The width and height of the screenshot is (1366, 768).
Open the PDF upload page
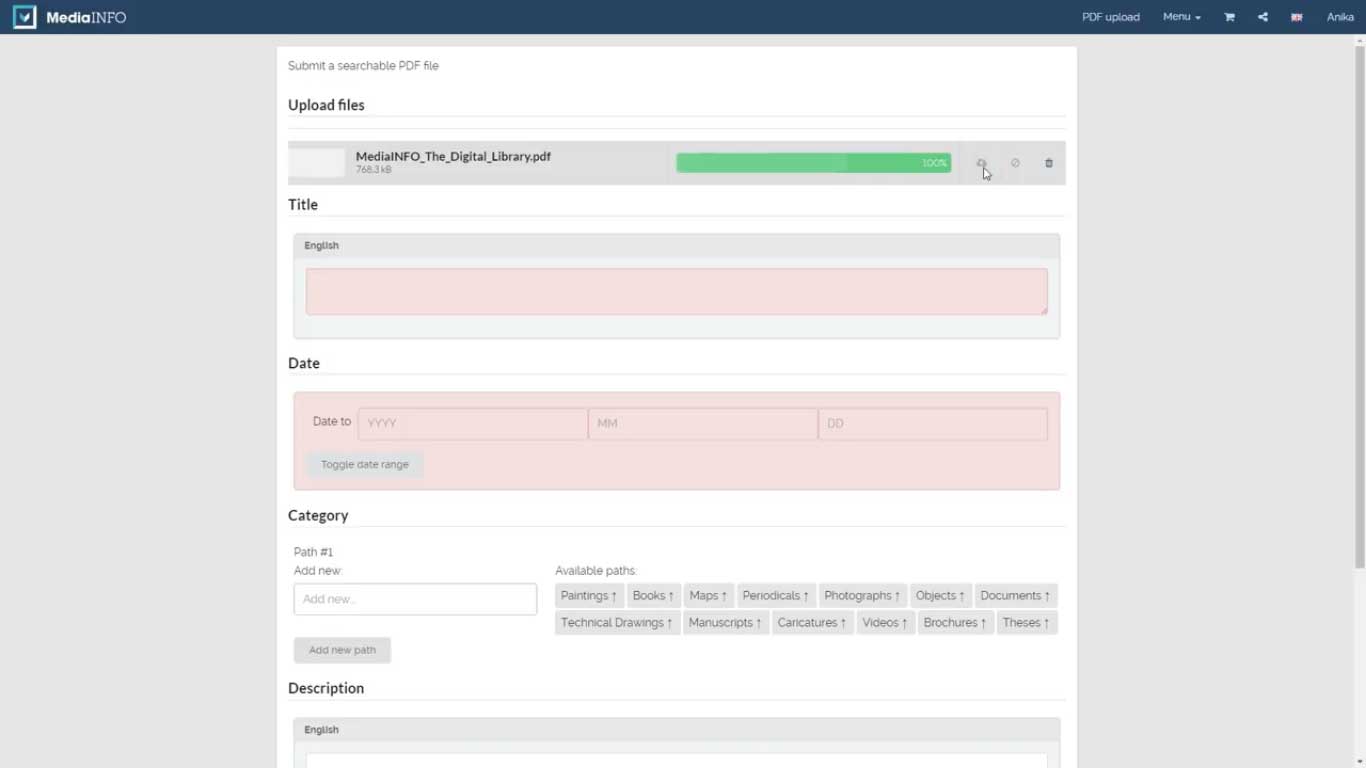pos(1110,17)
